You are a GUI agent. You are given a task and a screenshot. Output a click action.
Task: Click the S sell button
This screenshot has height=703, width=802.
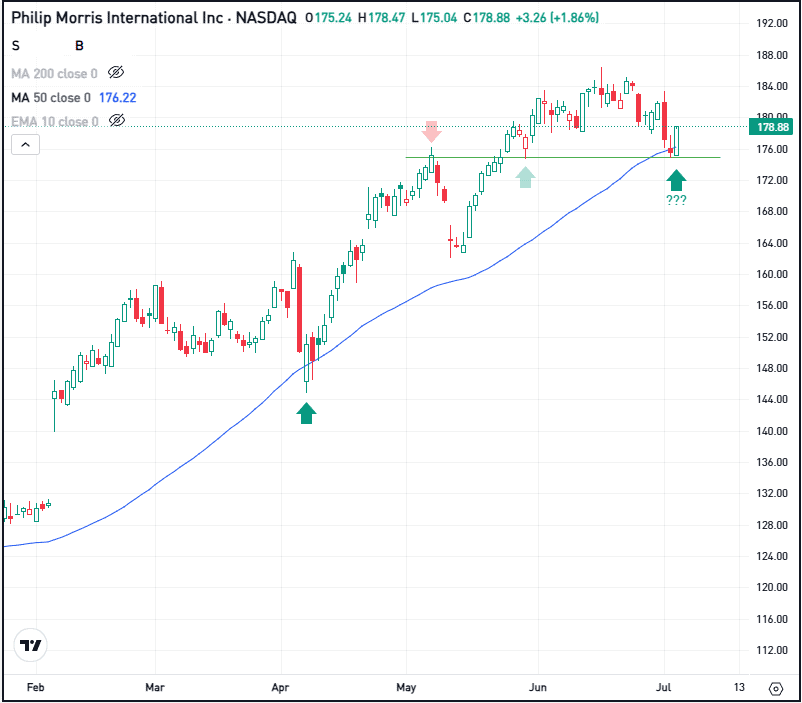16,46
